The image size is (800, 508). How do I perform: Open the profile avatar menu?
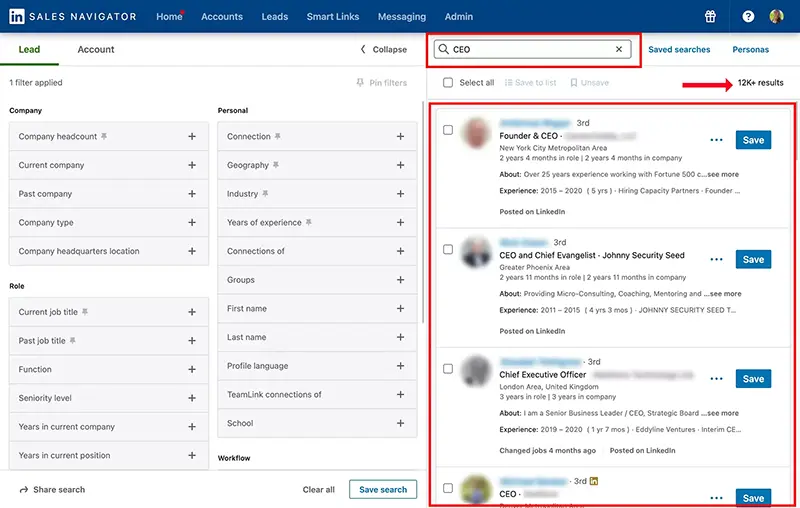coord(776,16)
